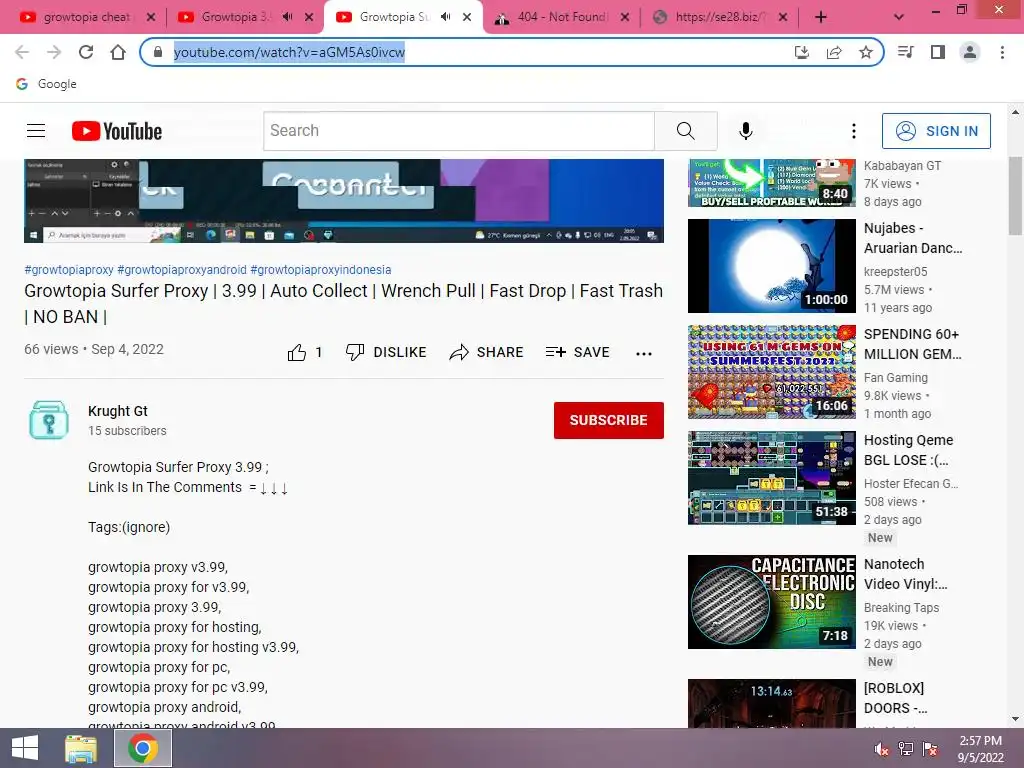Open Kababayan GT buy/sell video thumbnail
The width and height of the screenshot is (1024, 768).
coord(771,183)
